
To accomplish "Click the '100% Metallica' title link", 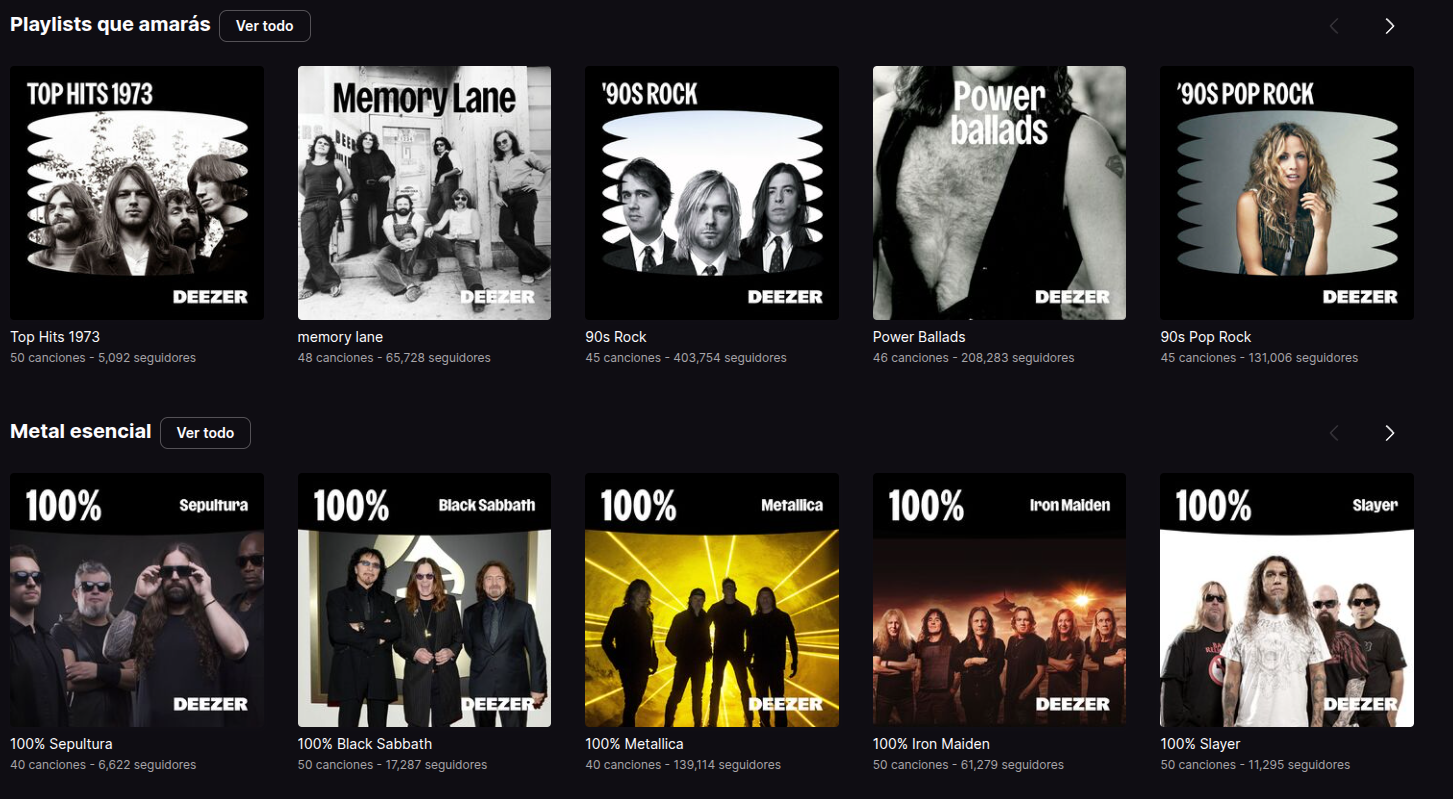I will 634,744.
